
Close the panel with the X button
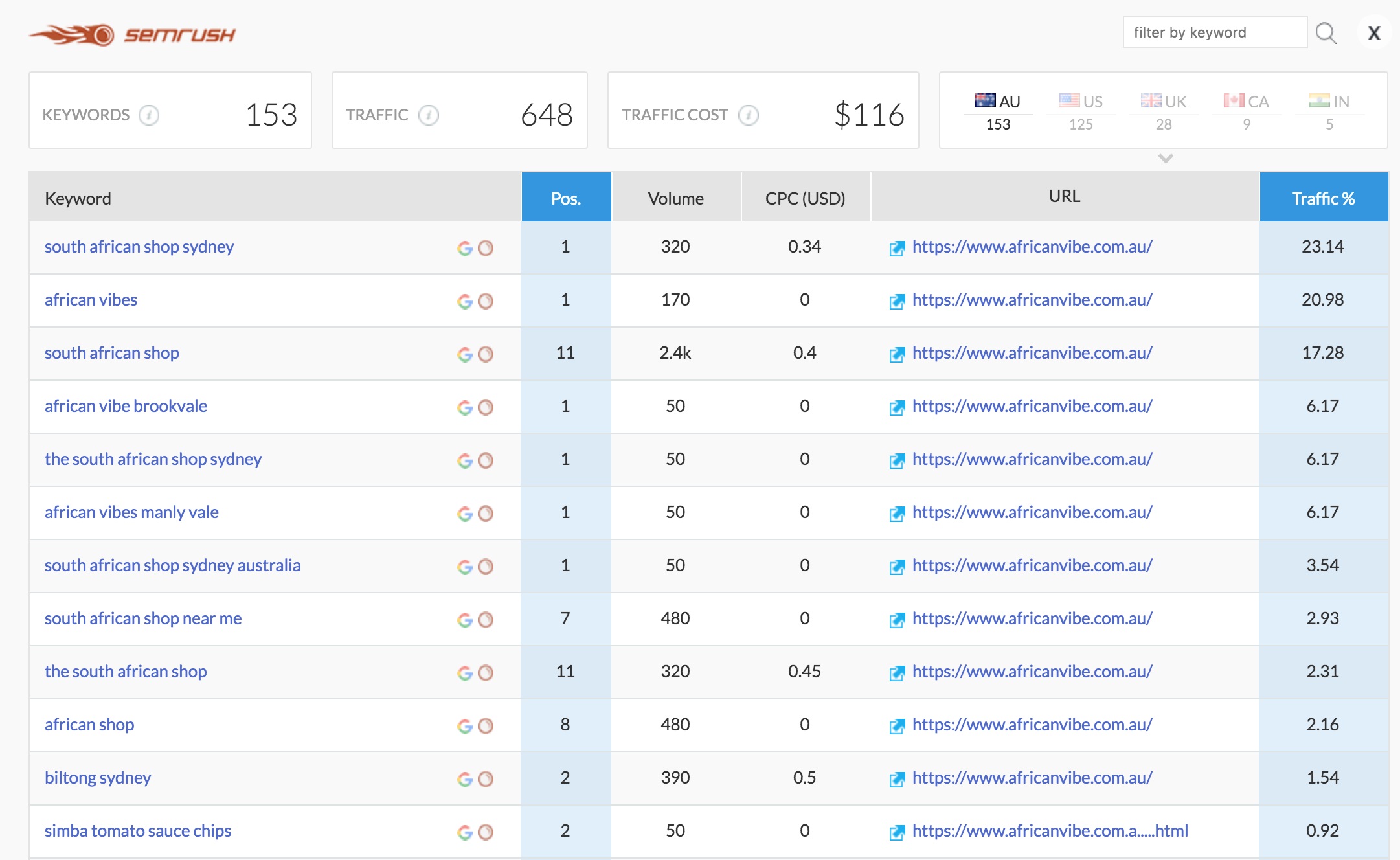coord(1373,32)
